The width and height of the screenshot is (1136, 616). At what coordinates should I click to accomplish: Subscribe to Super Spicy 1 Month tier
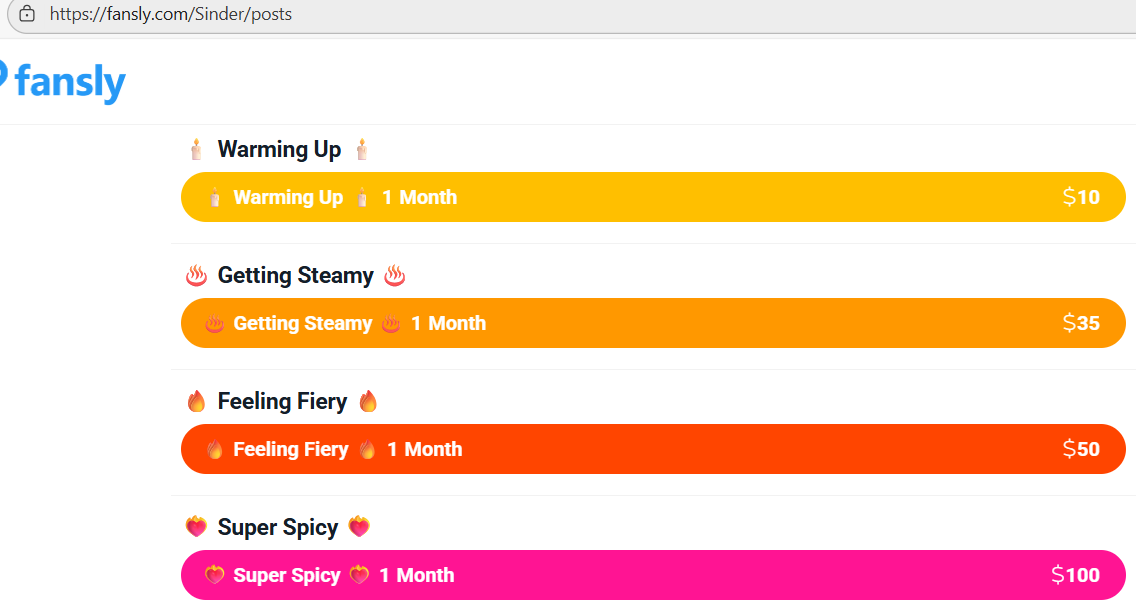pos(653,575)
